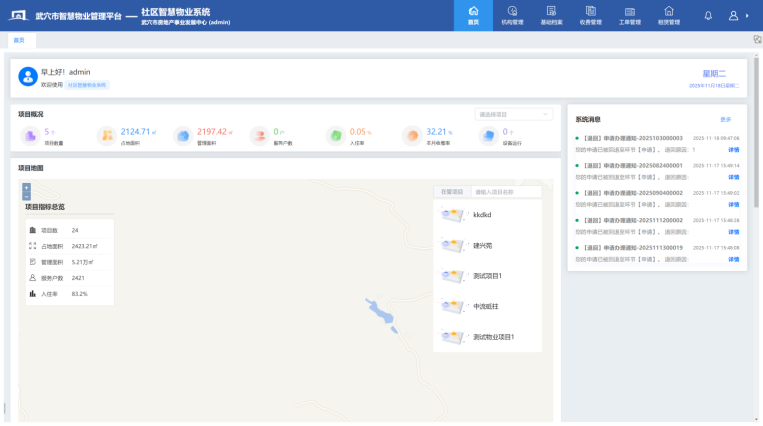
Task: Open 详情 for notice 2025111300019
Action: (733, 260)
